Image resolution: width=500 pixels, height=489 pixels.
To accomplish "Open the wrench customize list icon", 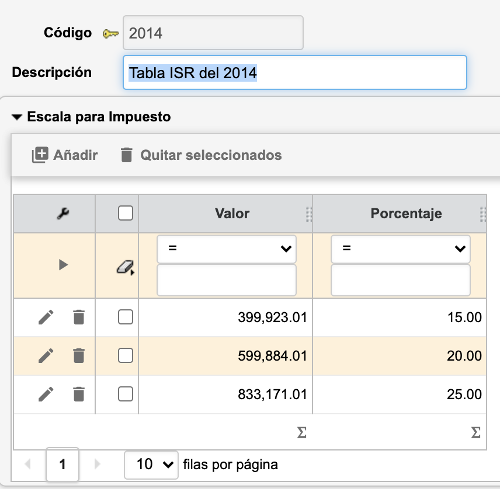I will [x=63, y=213].
